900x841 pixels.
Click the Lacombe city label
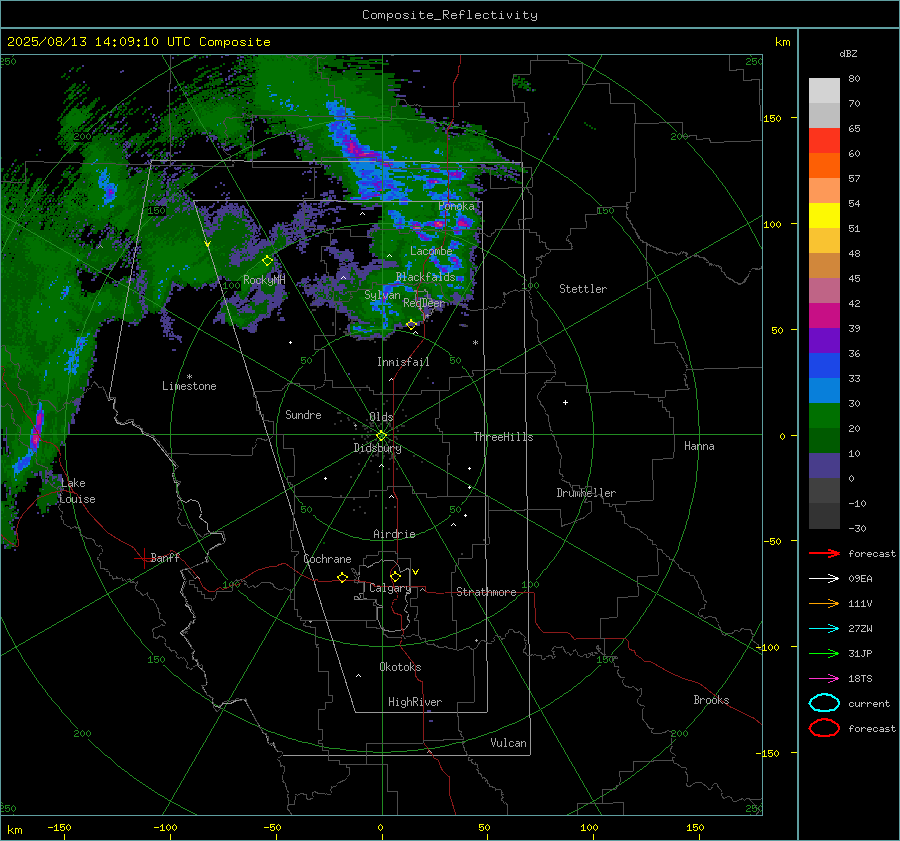pyautogui.click(x=431, y=251)
